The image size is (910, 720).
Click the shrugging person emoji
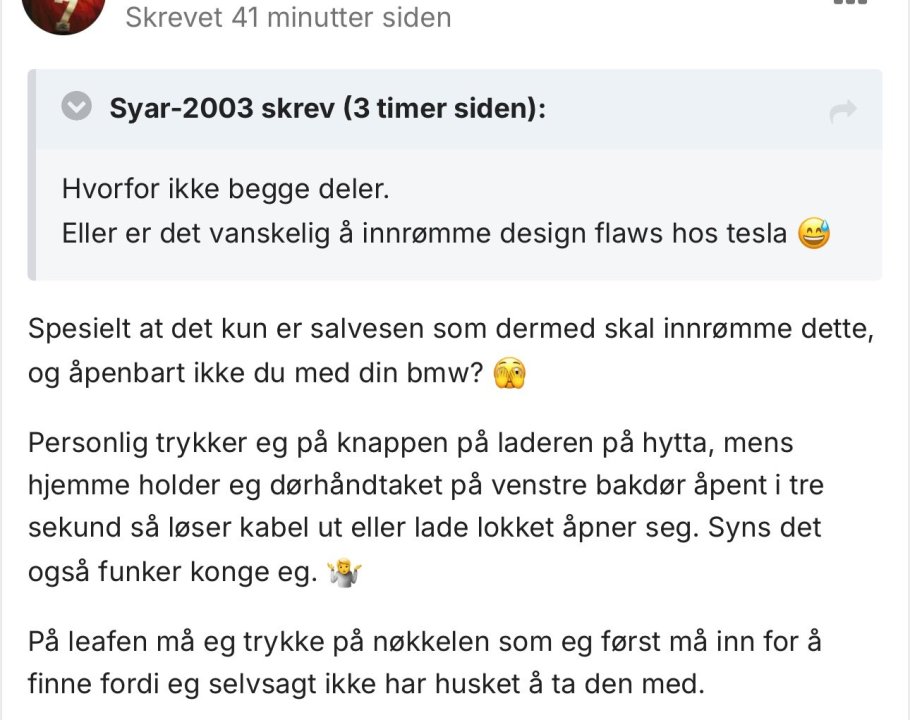(342, 573)
